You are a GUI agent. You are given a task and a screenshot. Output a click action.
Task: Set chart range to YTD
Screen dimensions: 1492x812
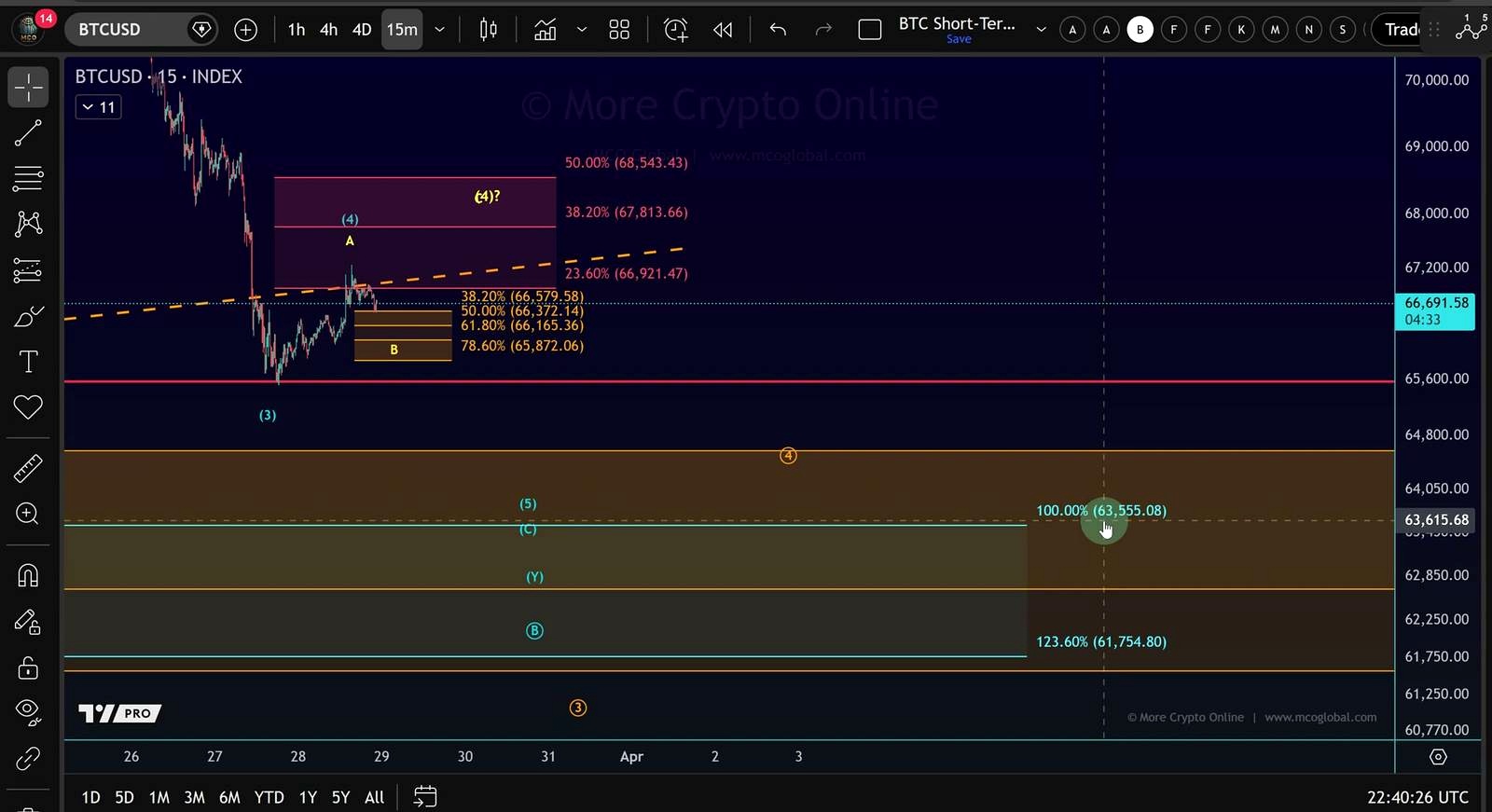pos(269,797)
